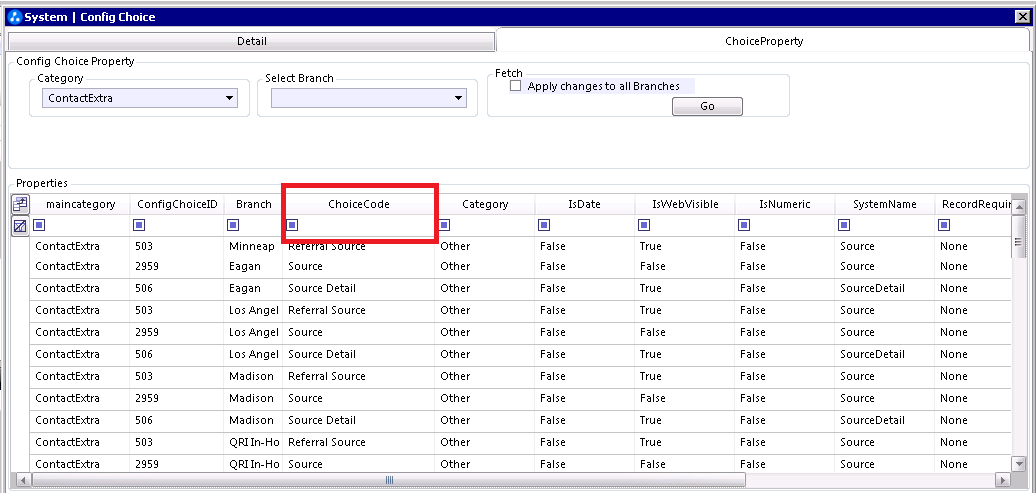Open the maincategory column filter operator icon
Image resolution: width=1036 pixels, height=493 pixels.
[40, 225]
